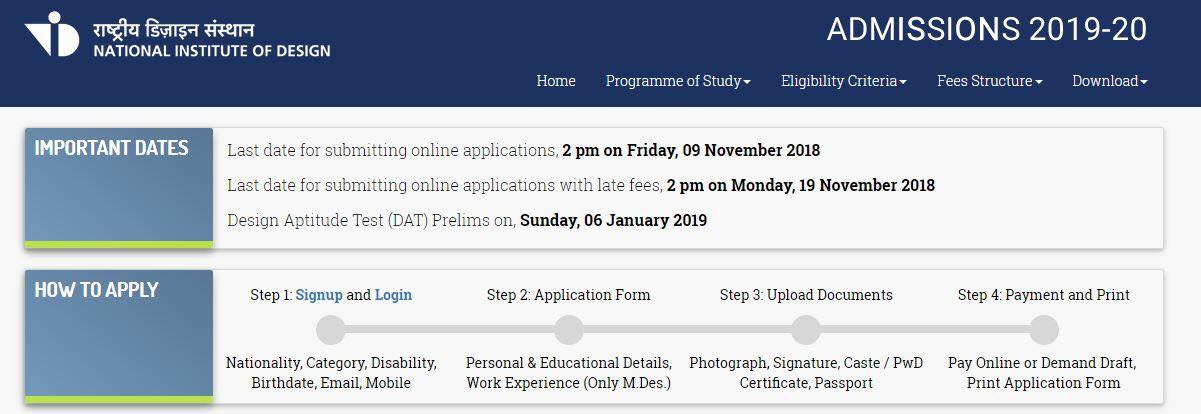
Task: Click the Step 2: Application Form label
Action: (569, 295)
